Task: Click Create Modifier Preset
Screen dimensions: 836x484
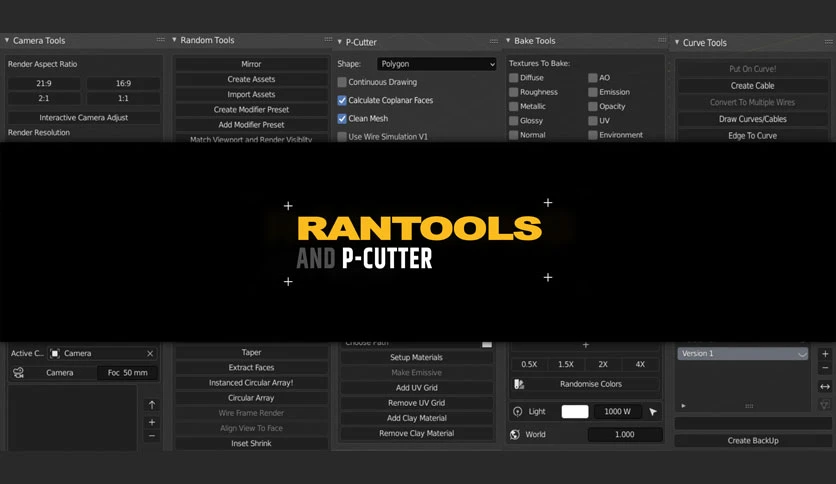Action: 251,109
